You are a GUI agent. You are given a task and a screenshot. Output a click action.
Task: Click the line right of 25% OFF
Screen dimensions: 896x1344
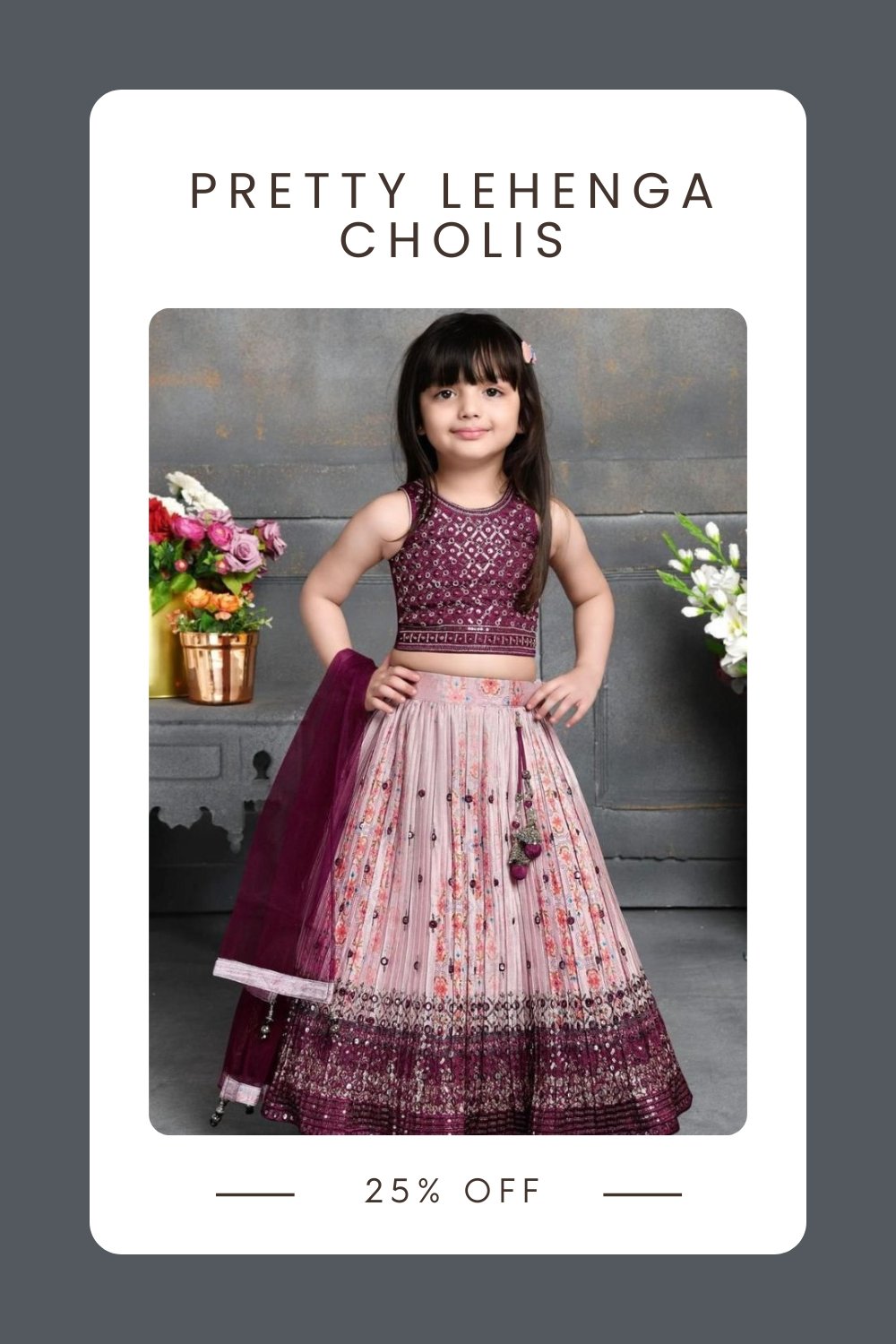click(642, 1194)
